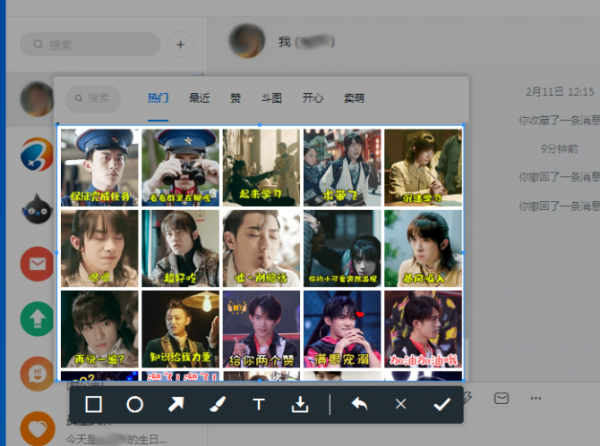Confirm screenshot with checkmark icon
The height and width of the screenshot is (446, 600).
tap(442, 404)
